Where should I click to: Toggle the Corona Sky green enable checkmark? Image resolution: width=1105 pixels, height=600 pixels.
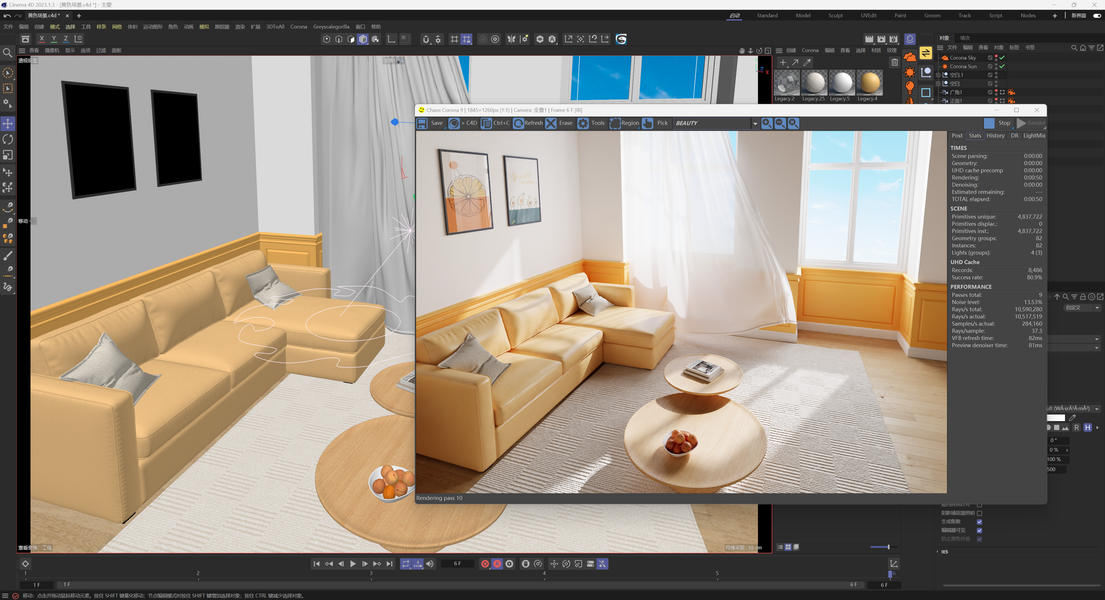[x=1002, y=58]
